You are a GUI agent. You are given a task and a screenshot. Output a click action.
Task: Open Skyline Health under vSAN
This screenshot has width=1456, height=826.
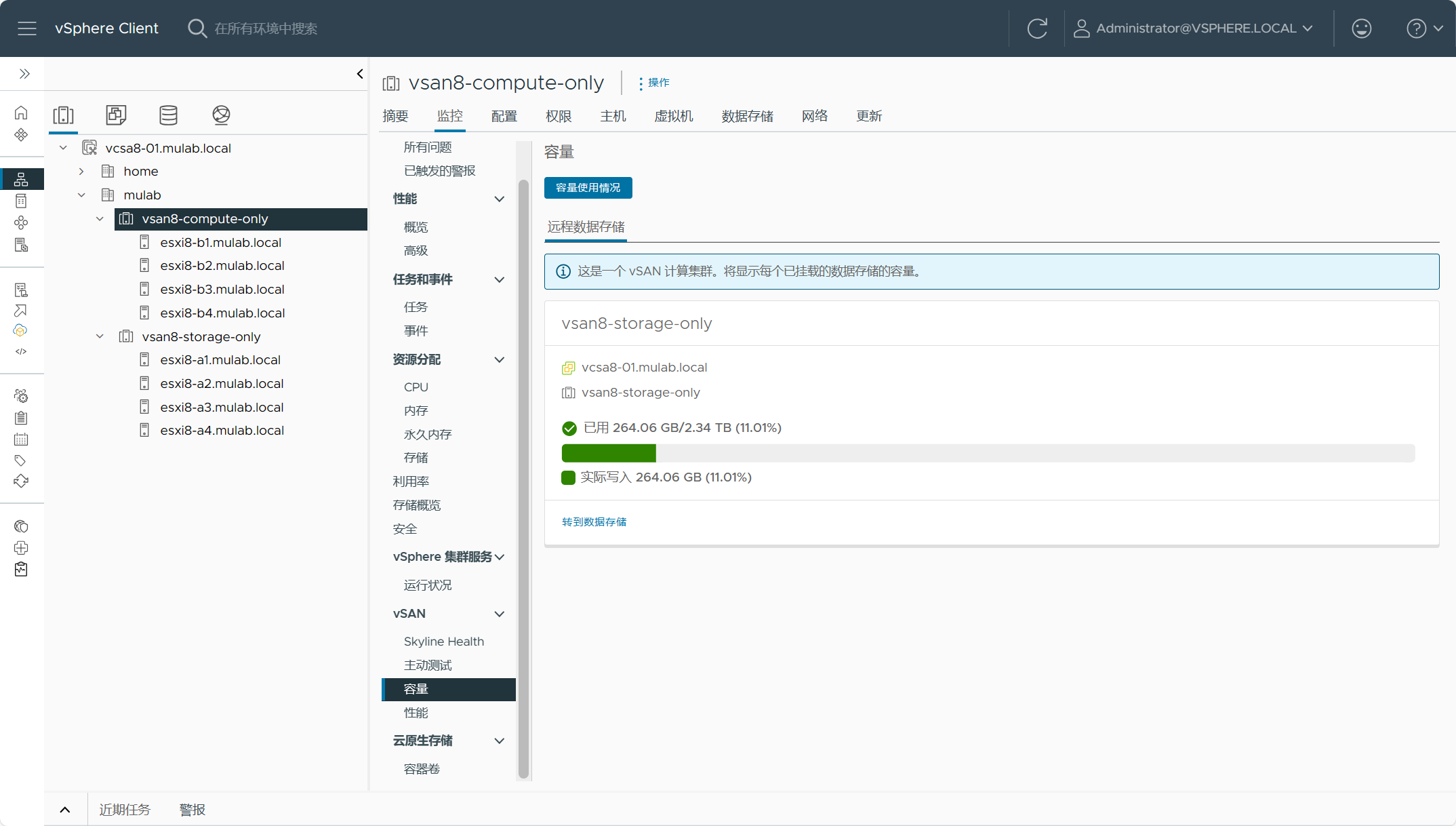click(x=444, y=642)
